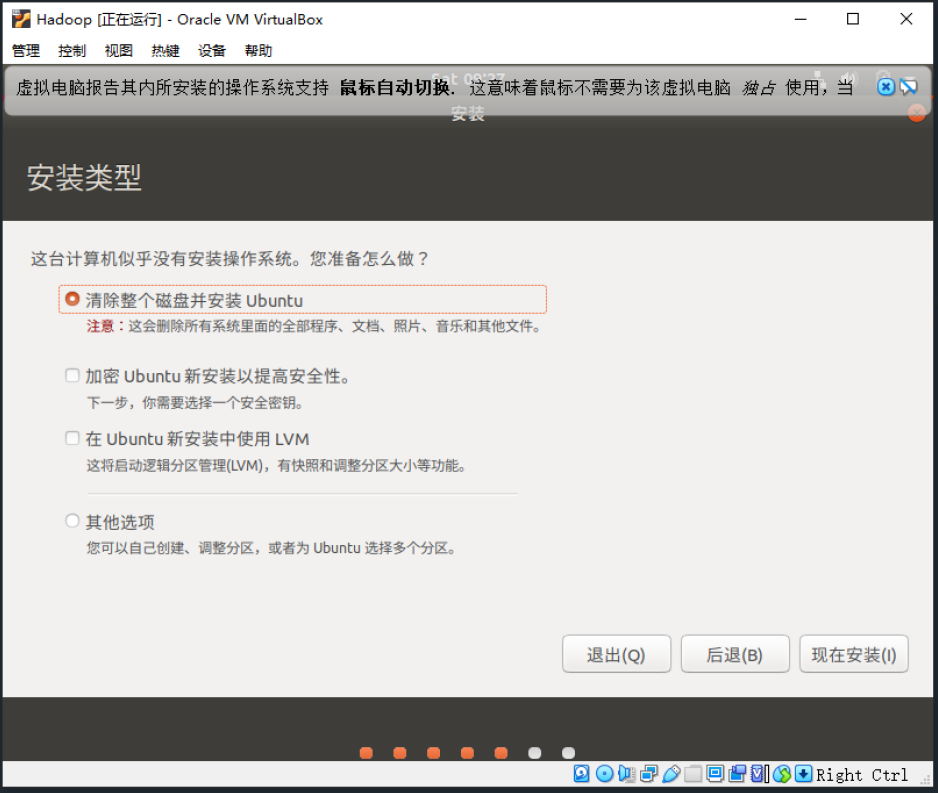Click the shared folders status icon

(x=693, y=774)
